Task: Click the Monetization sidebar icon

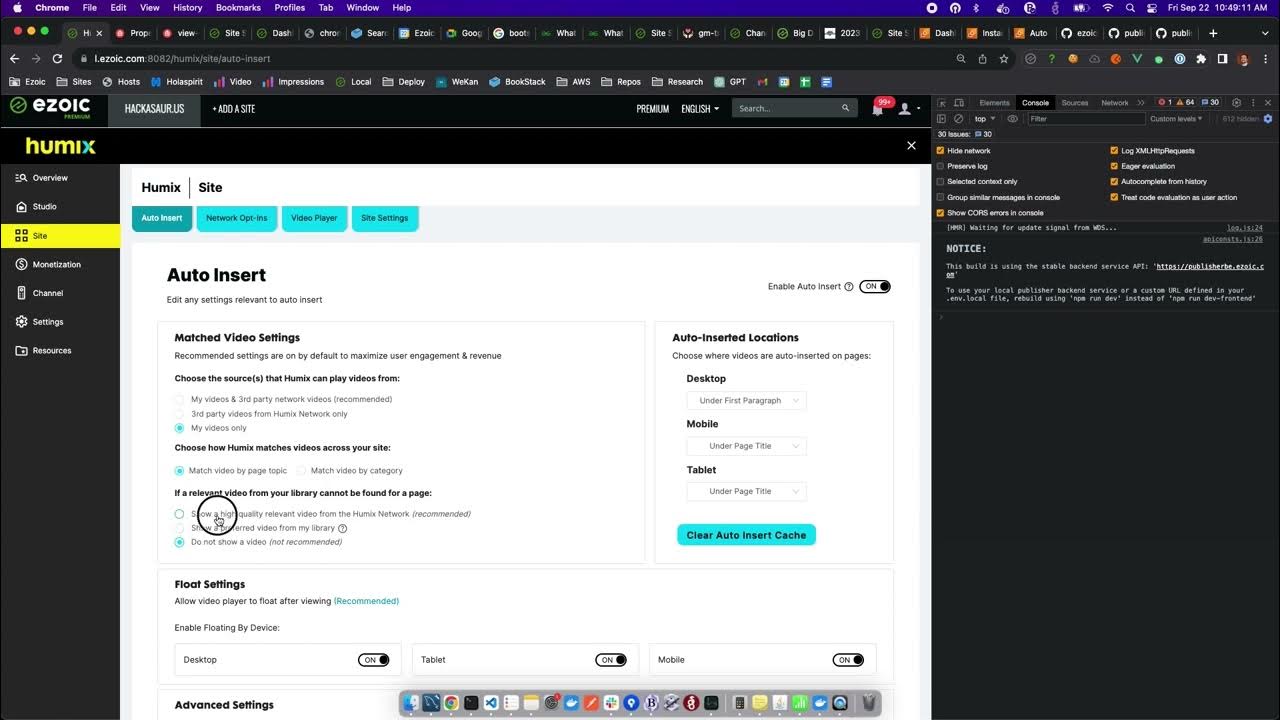Action: (x=22, y=265)
